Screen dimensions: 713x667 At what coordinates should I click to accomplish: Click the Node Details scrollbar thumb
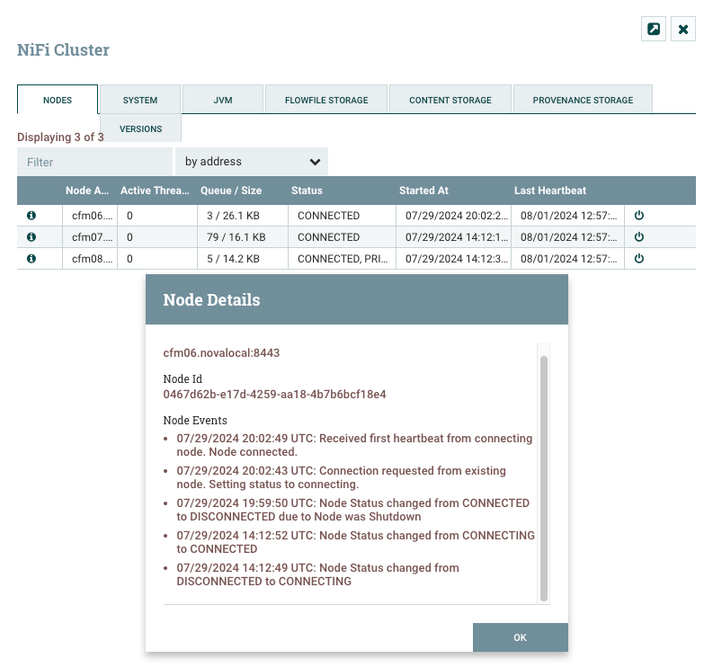tap(543, 478)
